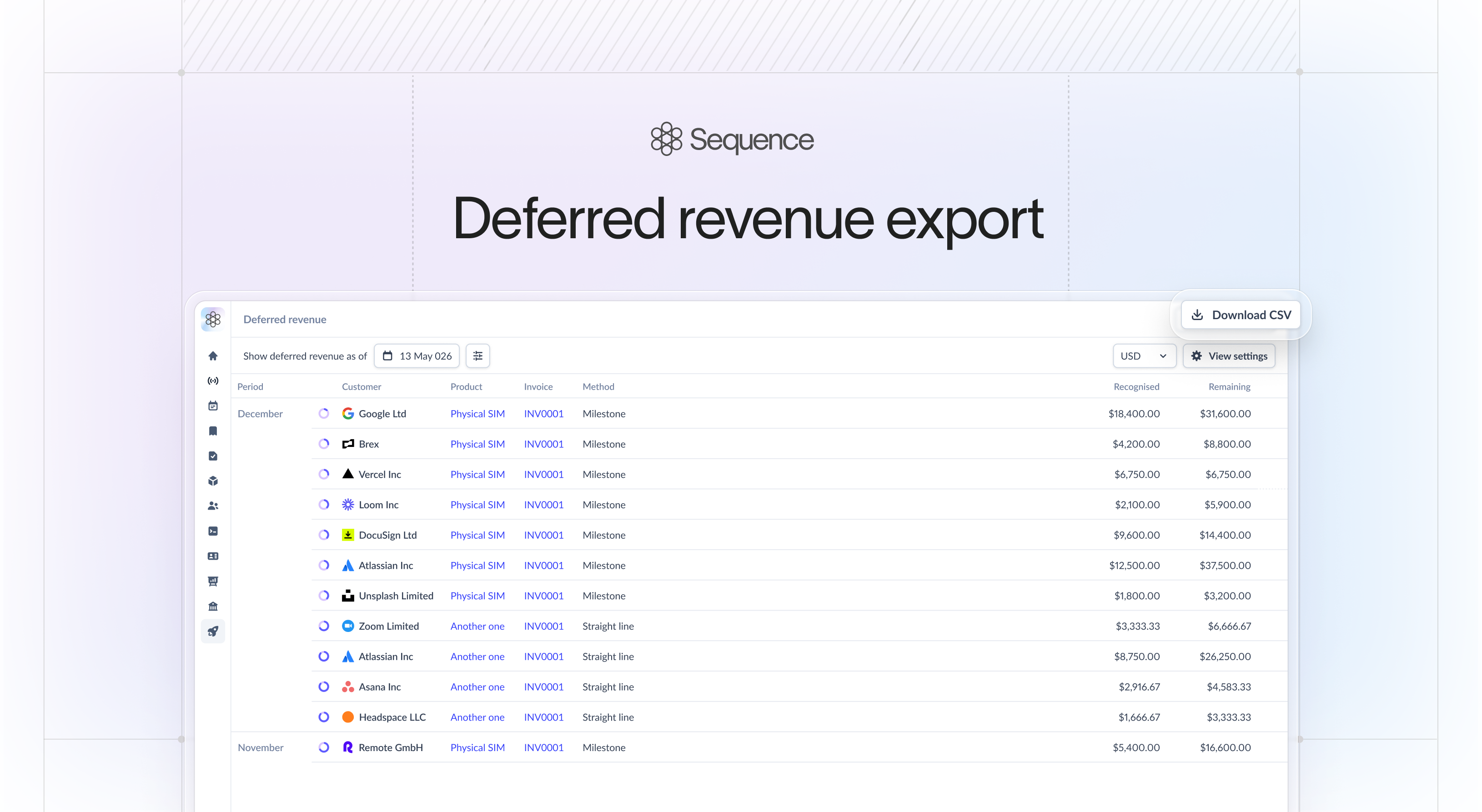The height and width of the screenshot is (812, 1482).
Task: Click Loom Inc customer name
Action: [378, 504]
